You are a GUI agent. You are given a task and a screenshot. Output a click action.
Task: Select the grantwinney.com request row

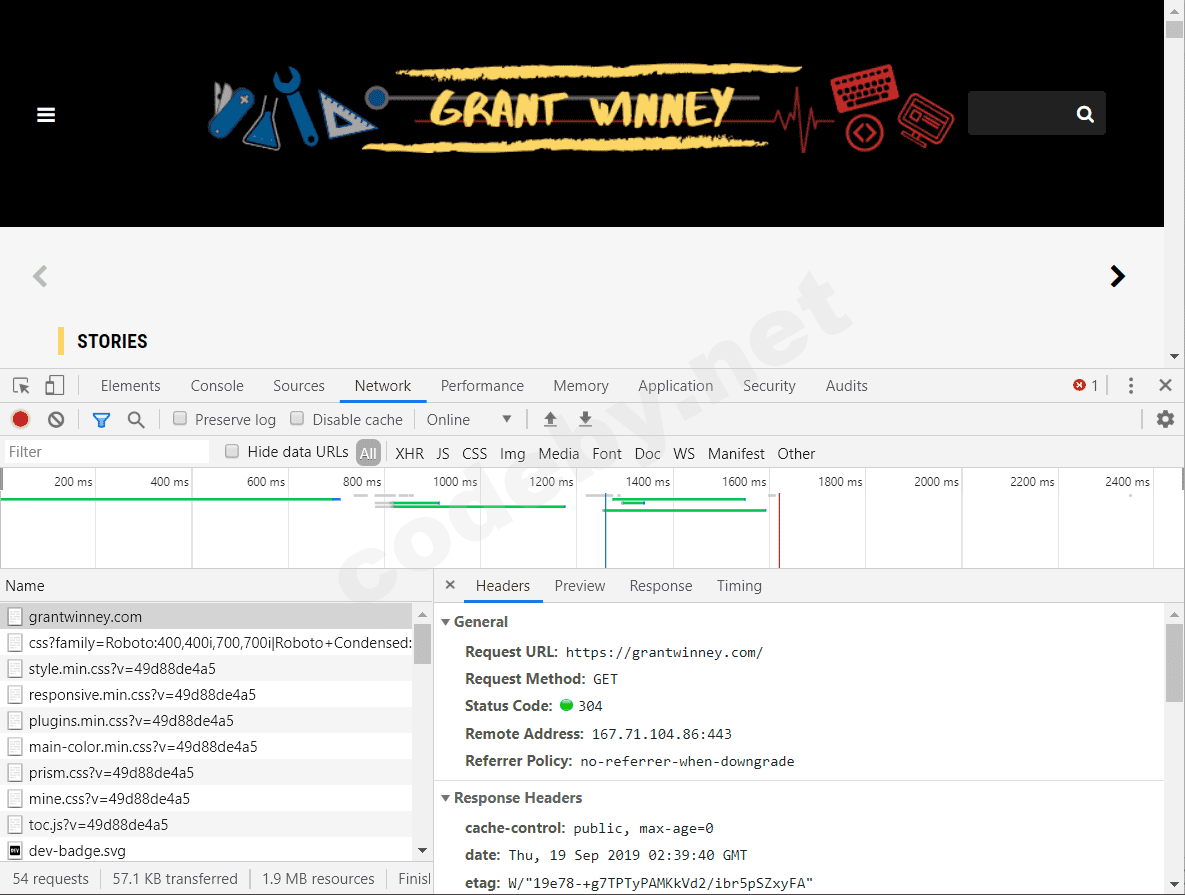206,617
